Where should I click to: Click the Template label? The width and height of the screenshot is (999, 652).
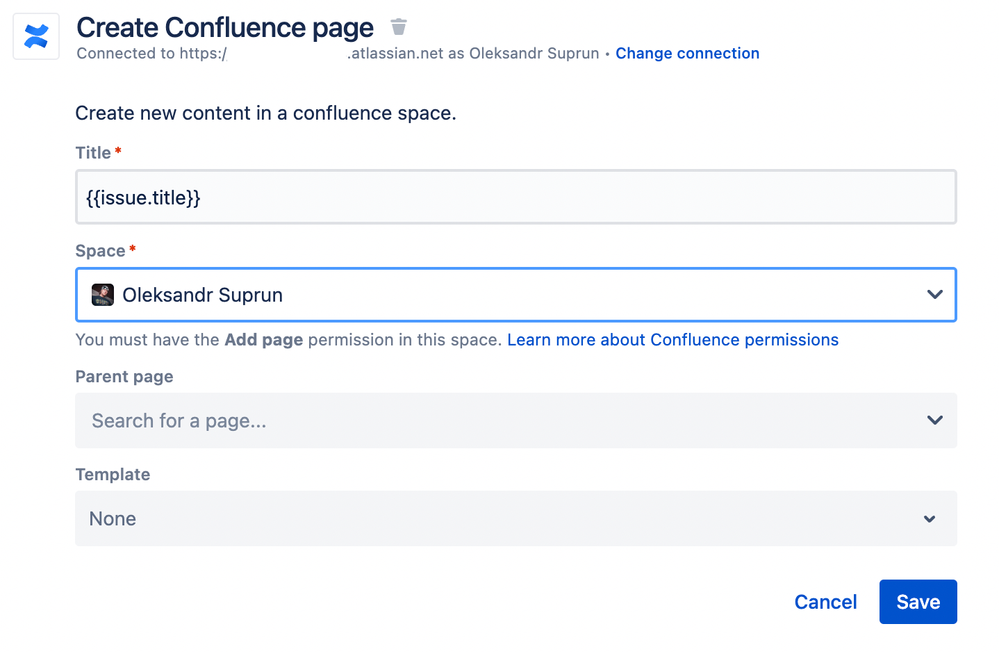pos(112,475)
